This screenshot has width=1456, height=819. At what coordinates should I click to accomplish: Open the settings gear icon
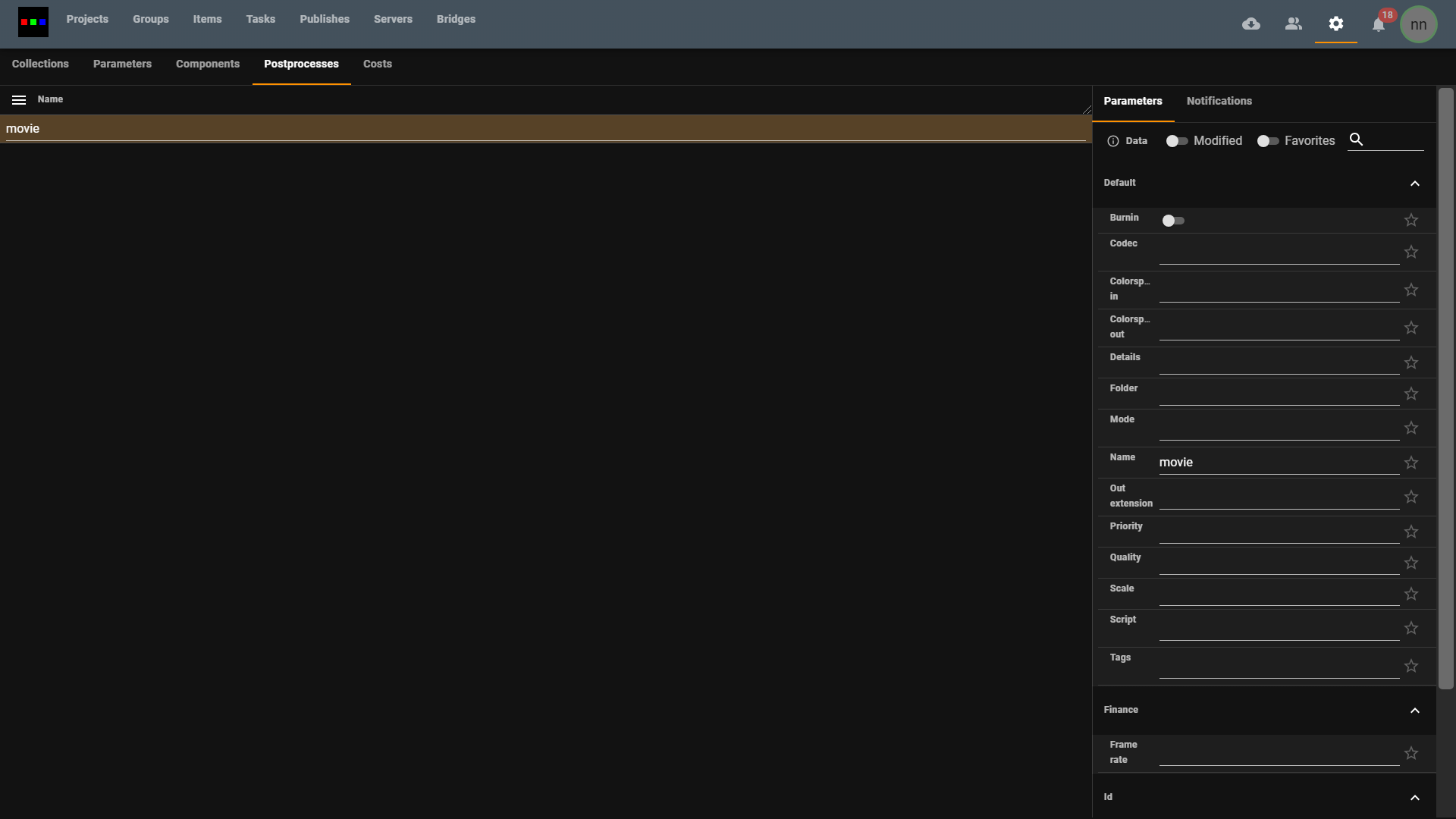tap(1336, 24)
